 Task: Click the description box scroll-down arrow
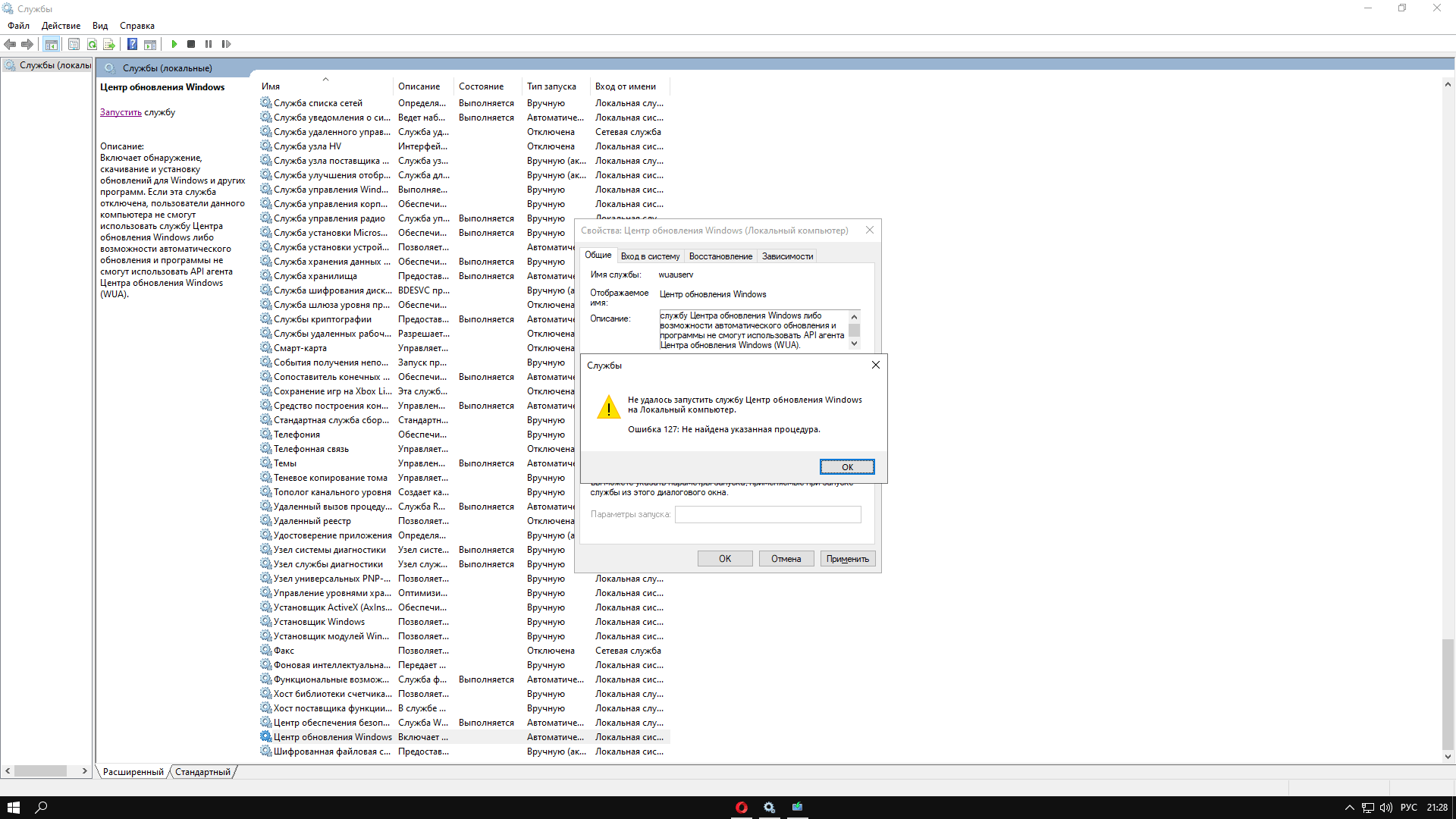click(855, 344)
